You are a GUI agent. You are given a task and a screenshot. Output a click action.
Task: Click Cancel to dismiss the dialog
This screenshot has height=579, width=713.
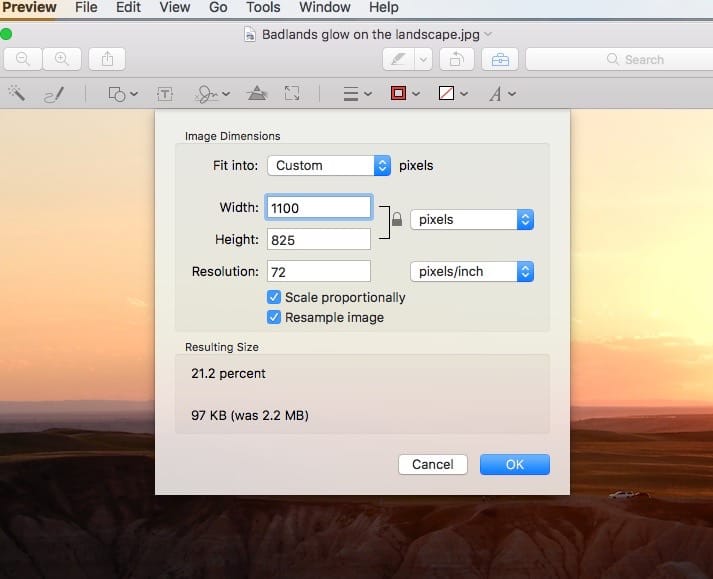(x=432, y=464)
